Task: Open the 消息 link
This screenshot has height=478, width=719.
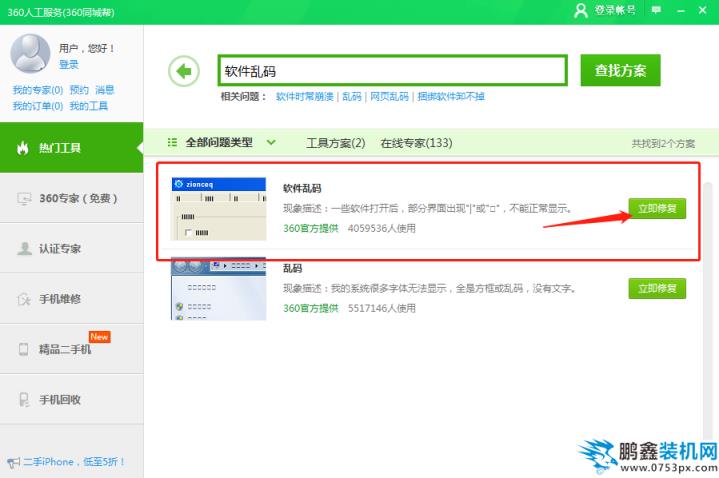Action: [x=105, y=90]
